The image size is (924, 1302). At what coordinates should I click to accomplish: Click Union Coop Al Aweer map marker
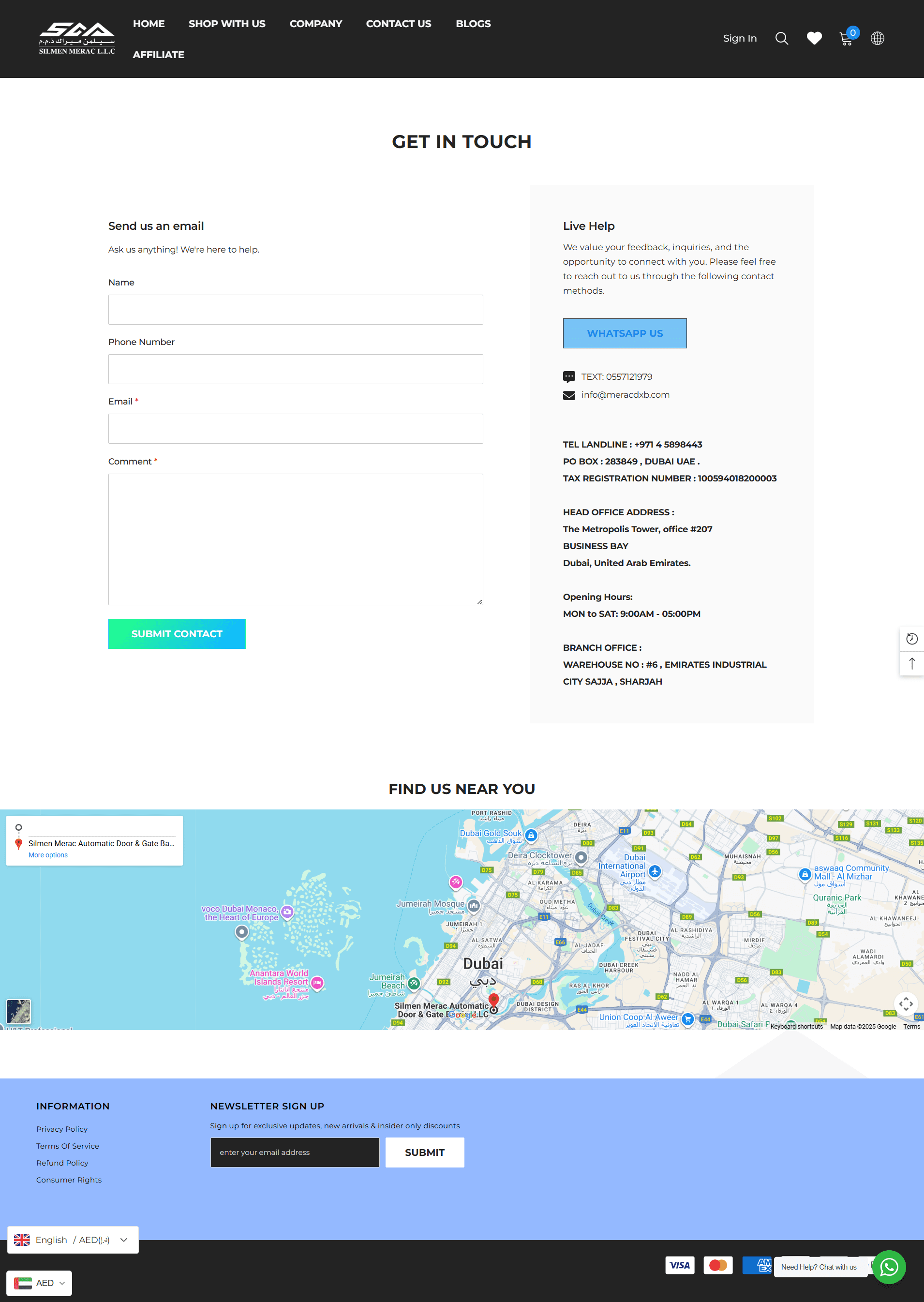click(687, 1018)
